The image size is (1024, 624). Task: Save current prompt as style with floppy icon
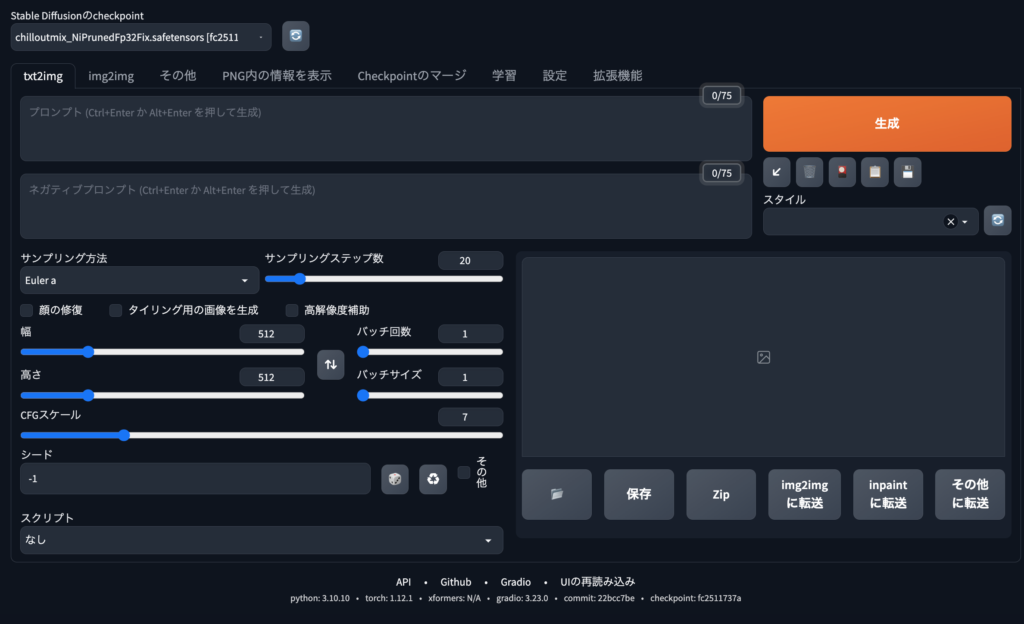pos(907,171)
